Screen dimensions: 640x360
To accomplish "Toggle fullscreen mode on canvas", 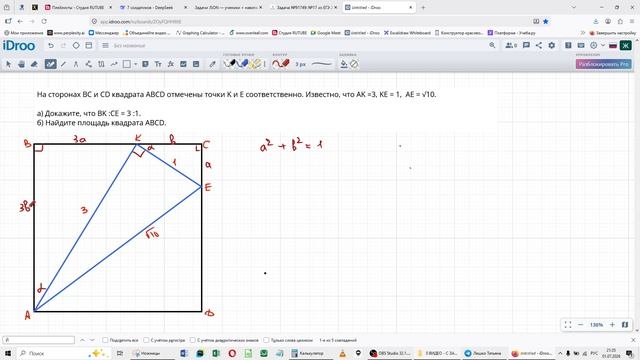I will point(568,325).
